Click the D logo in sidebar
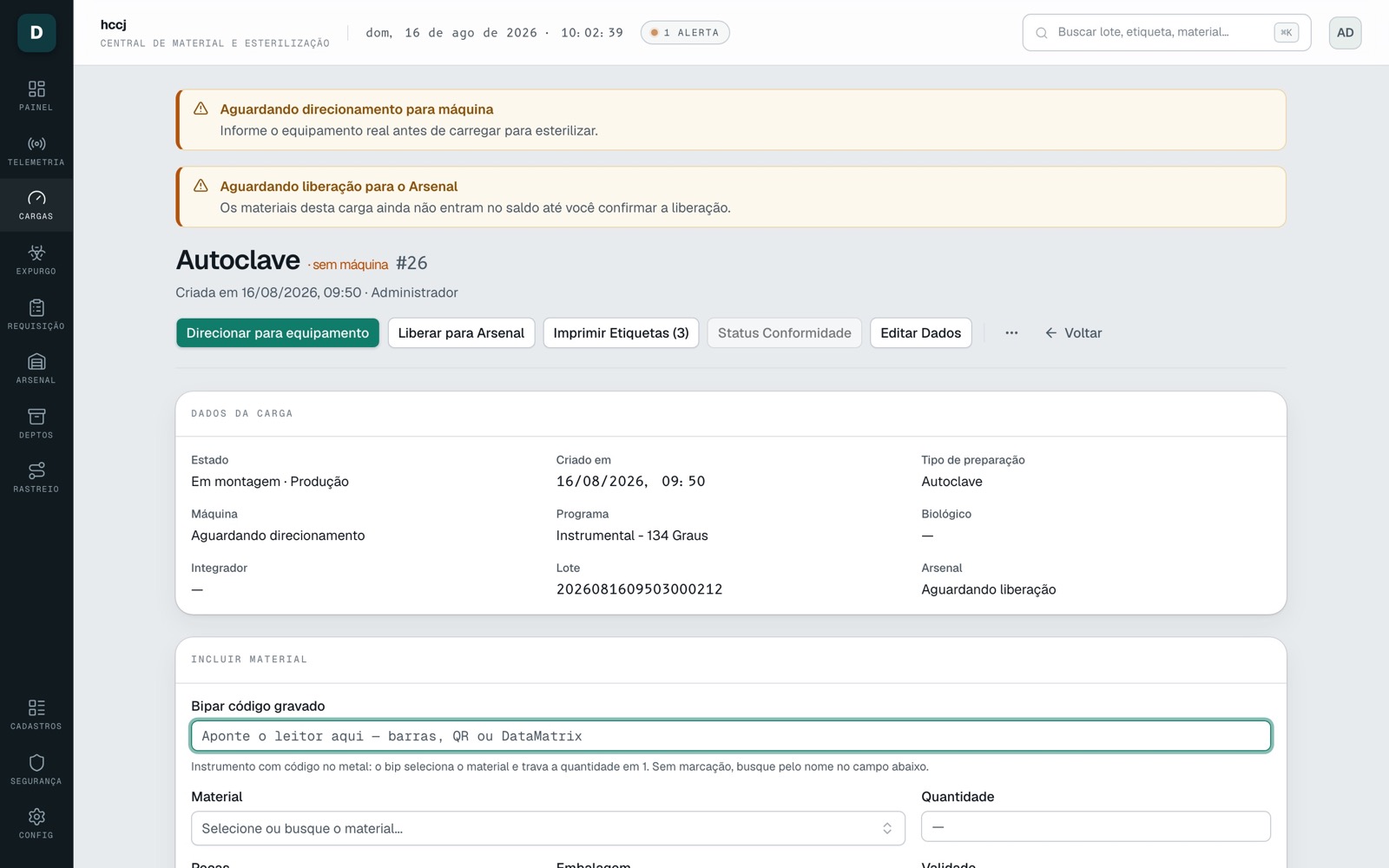 pyautogui.click(x=36, y=33)
